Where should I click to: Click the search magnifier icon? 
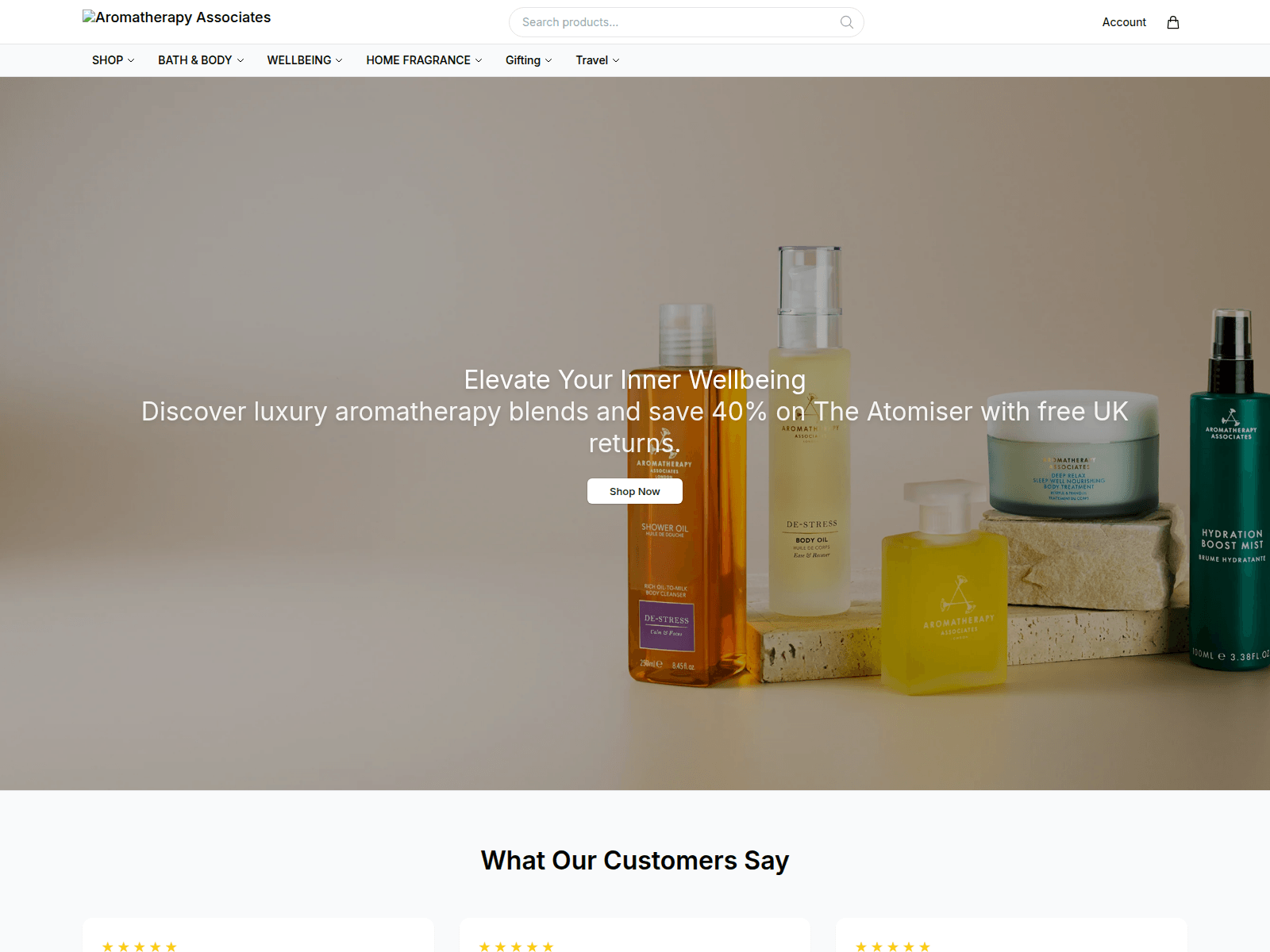coord(847,22)
